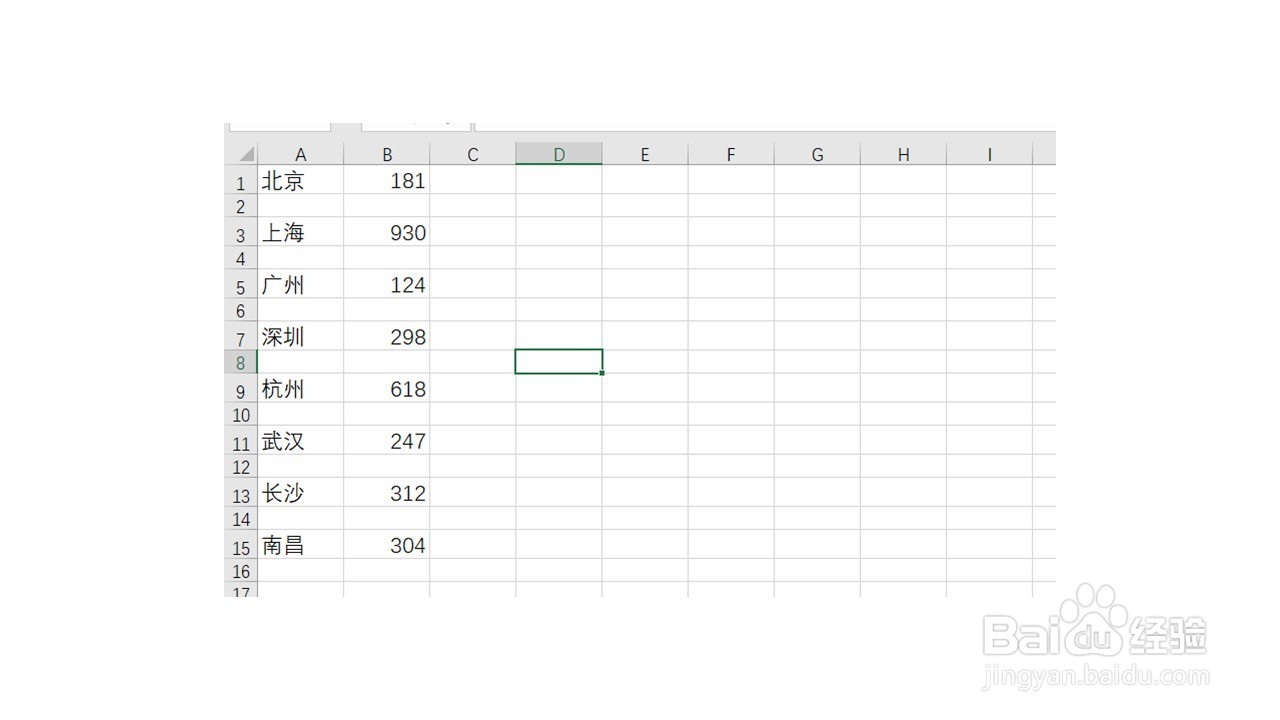
Task: Click cell containing 北京
Action: (300, 180)
